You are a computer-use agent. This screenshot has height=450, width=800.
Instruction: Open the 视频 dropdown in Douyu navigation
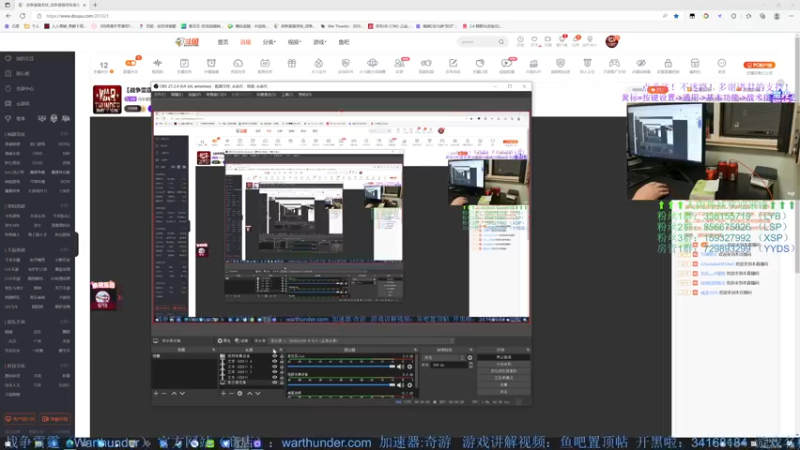(x=294, y=42)
